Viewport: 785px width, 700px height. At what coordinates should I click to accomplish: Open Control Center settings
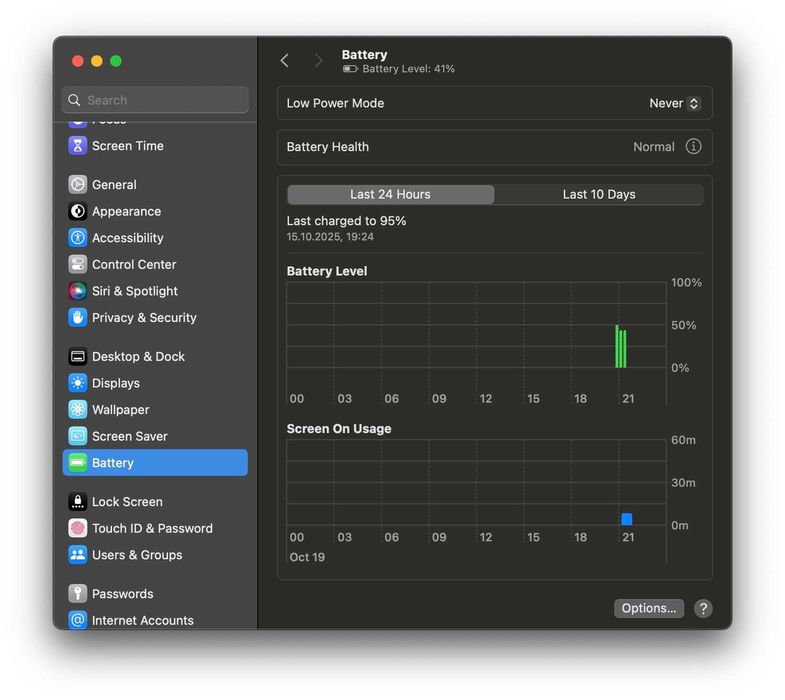coord(155,264)
